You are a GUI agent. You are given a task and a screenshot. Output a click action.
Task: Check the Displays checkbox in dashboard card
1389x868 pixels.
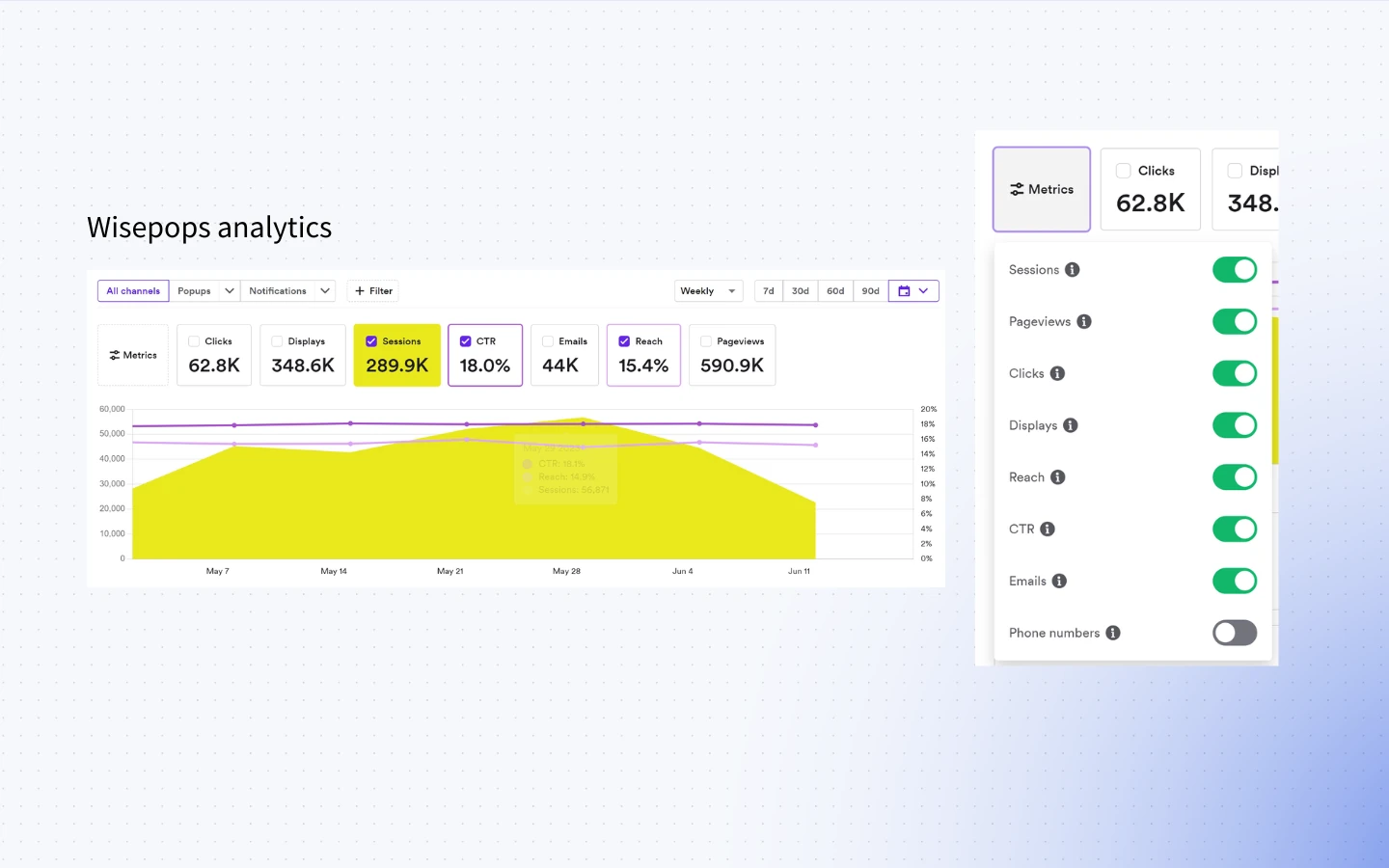(277, 341)
